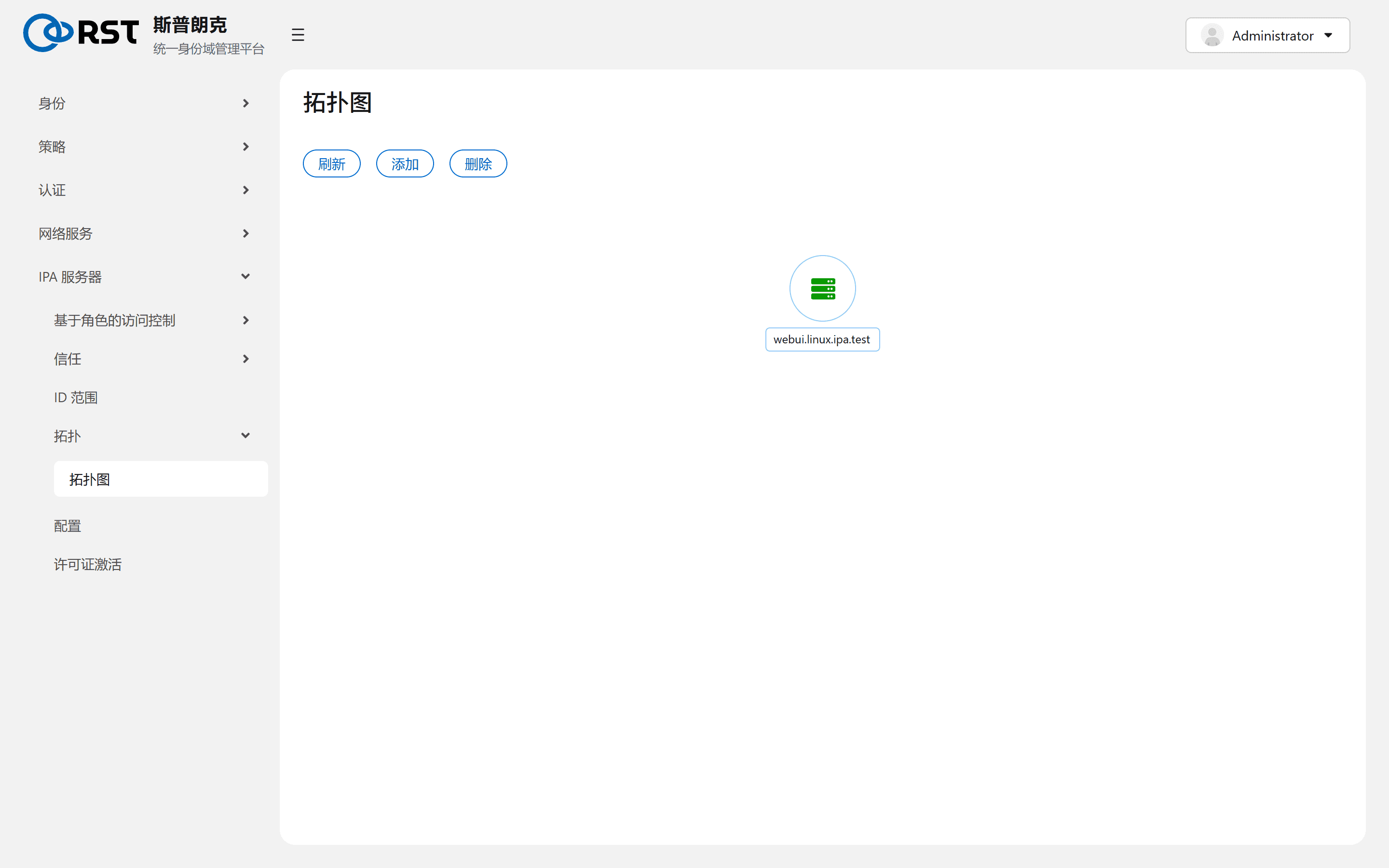The height and width of the screenshot is (868, 1389).
Task: Open the 许可证激活 page
Action: click(x=88, y=564)
